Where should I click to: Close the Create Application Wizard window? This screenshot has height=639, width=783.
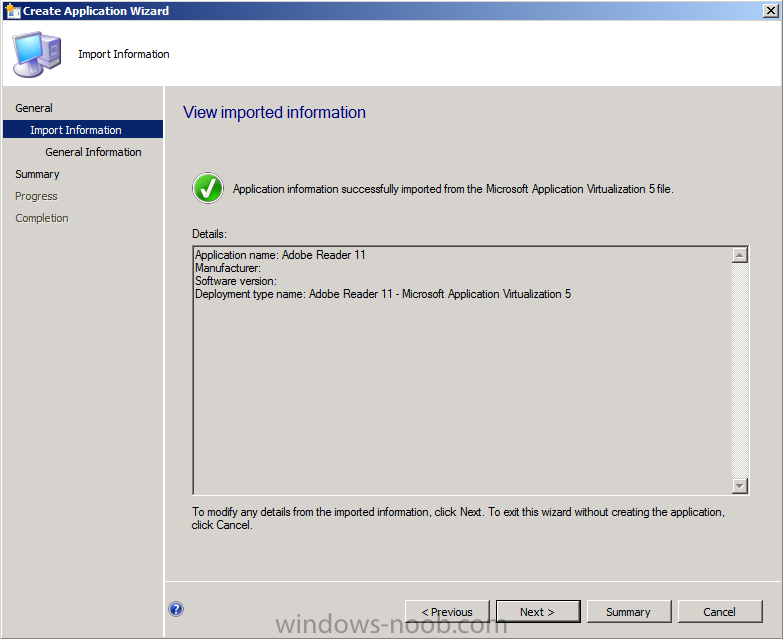[771, 10]
